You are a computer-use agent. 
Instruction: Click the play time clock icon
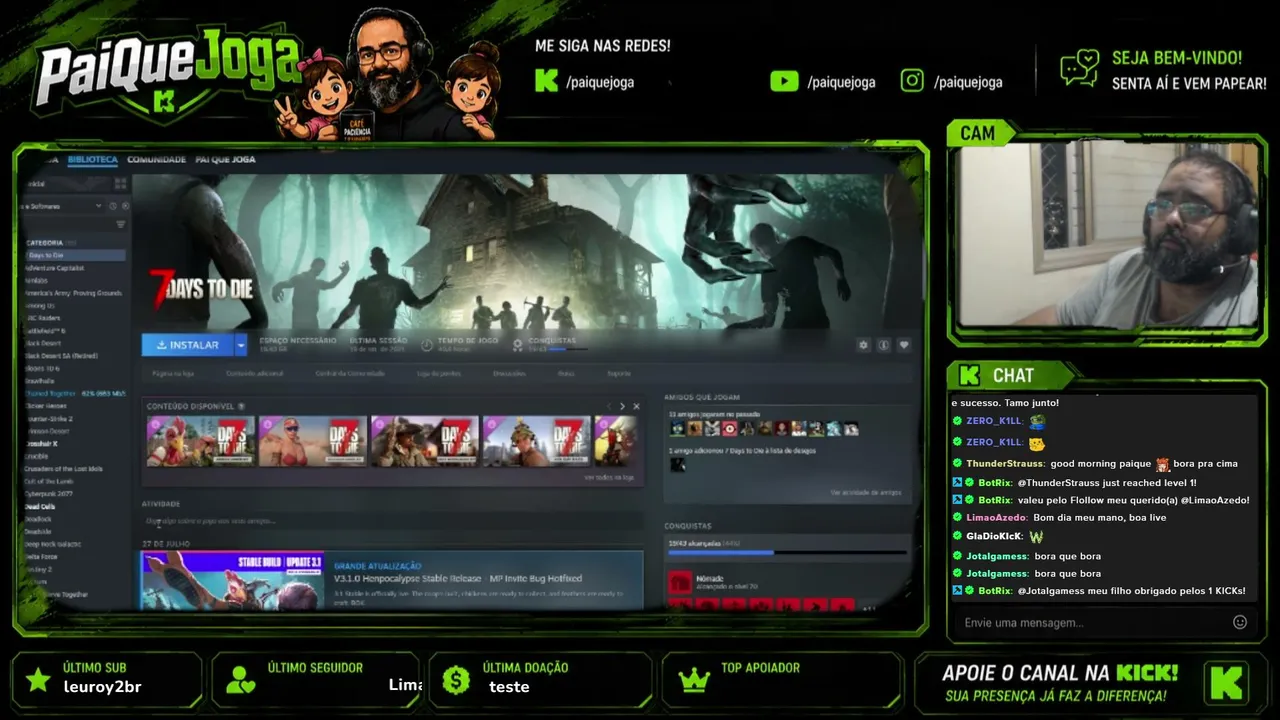click(427, 345)
